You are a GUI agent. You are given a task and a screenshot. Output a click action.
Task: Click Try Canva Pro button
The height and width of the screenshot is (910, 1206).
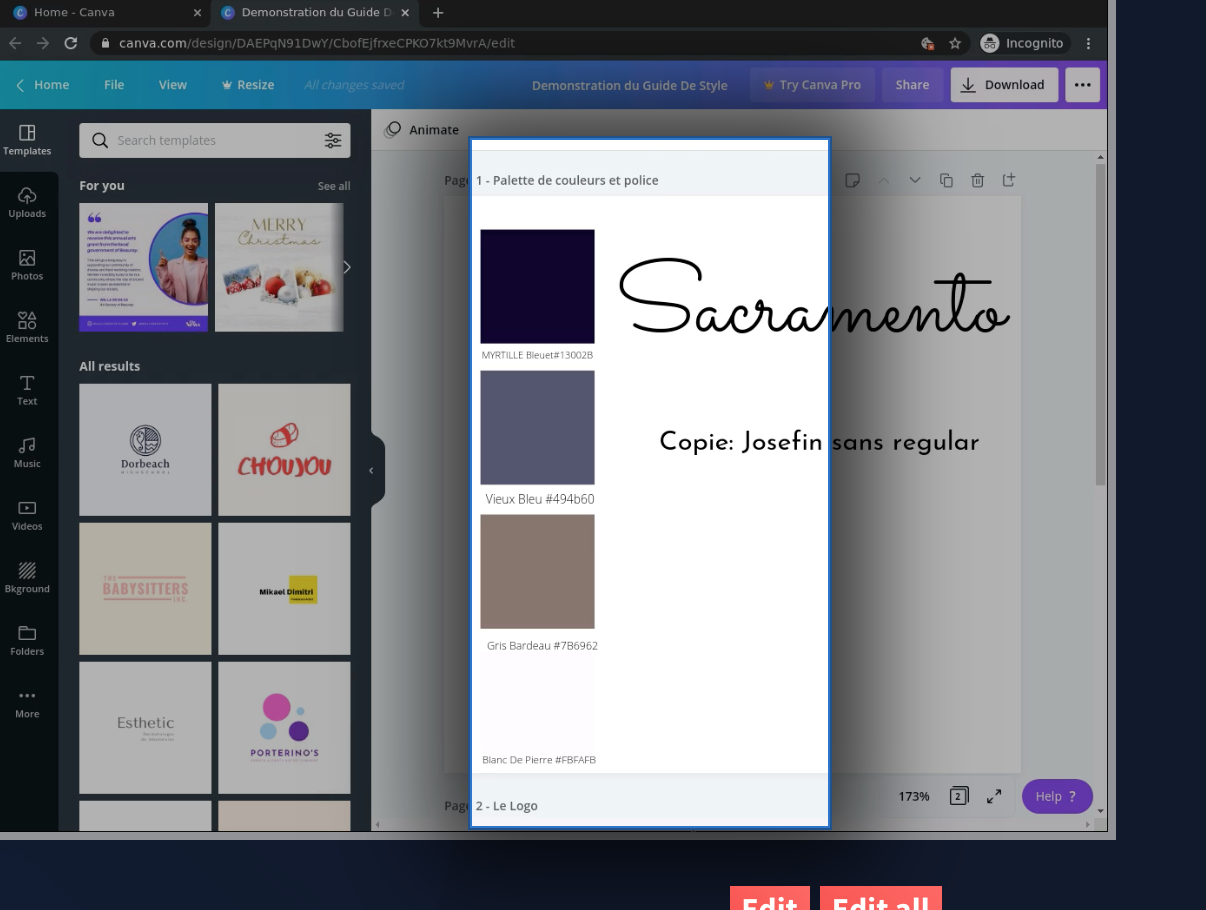(812, 85)
